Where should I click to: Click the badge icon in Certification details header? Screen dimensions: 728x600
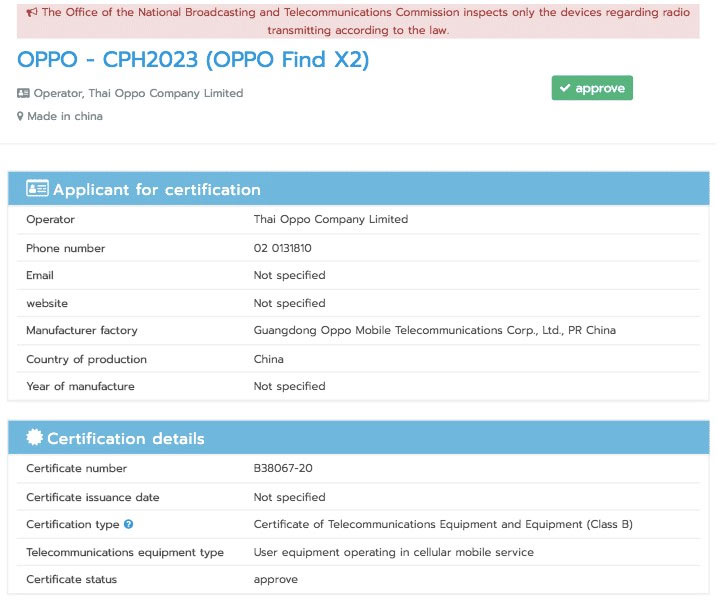coord(35,437)
